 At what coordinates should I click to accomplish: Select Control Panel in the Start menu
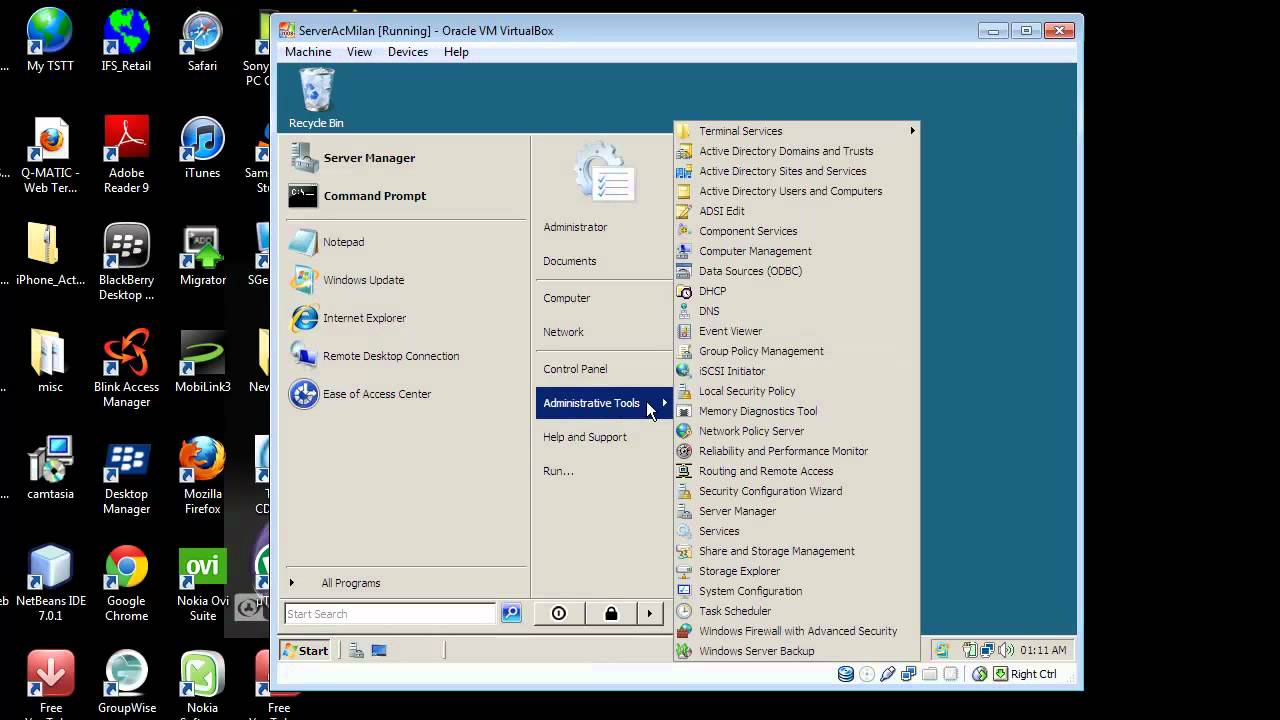point(575,369)
